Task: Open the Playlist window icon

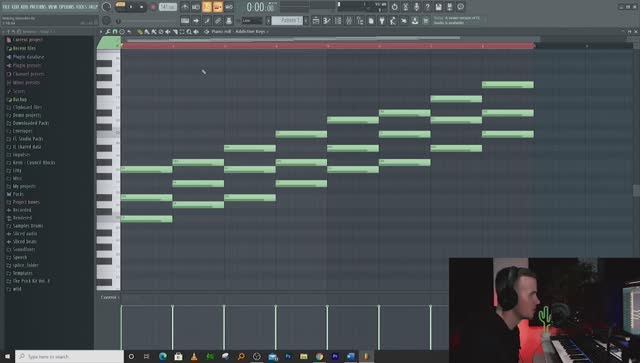Action: click(x=316, y=20)
